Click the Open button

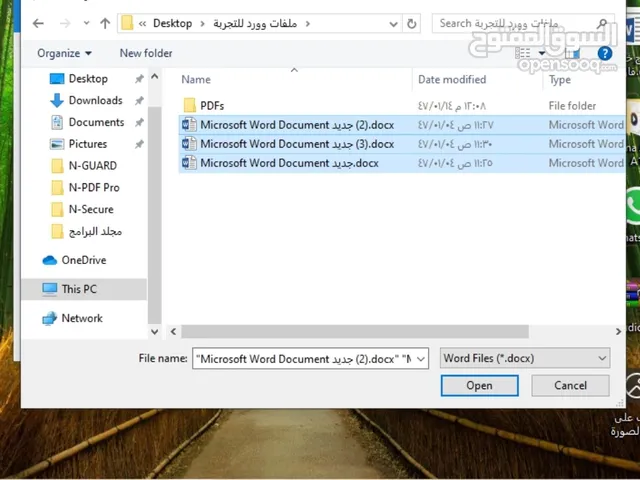[x=480, y=386]
